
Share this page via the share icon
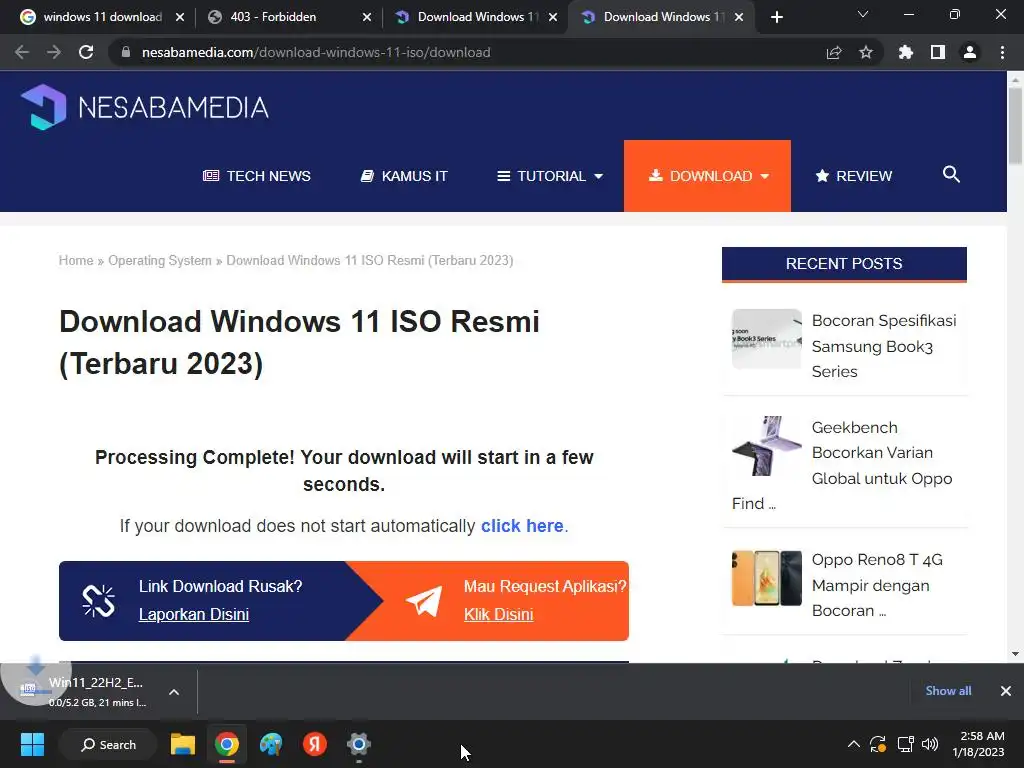tap(834, 52)
